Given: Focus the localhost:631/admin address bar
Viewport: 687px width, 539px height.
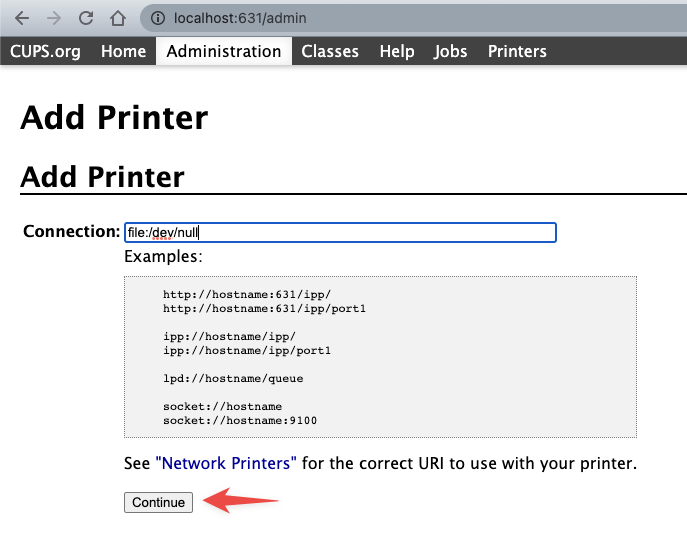Looking at the screenshot, I should pyautogui.click(x=412, y=18).
